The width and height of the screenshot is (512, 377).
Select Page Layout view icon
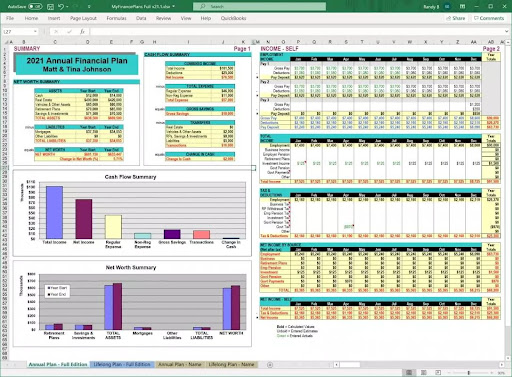tap(424, 372)
